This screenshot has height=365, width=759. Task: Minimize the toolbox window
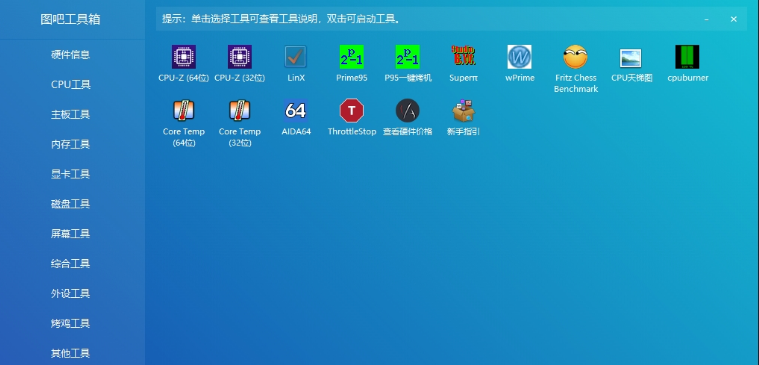click(707, 19)
